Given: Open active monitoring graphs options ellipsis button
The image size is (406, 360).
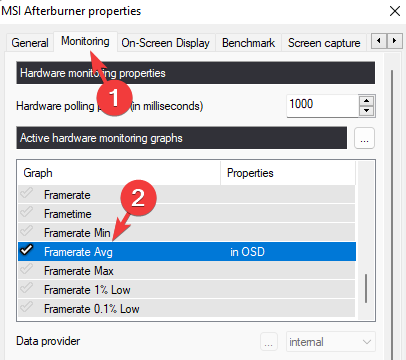Looking at the screenshot, I should click(x=364, y=138).
